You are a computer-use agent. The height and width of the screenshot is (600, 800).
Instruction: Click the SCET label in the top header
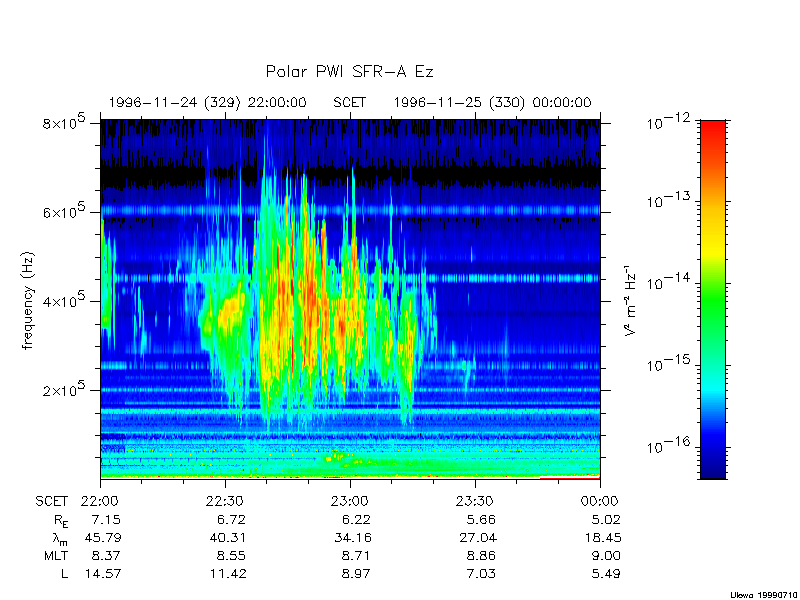(349, 103)
